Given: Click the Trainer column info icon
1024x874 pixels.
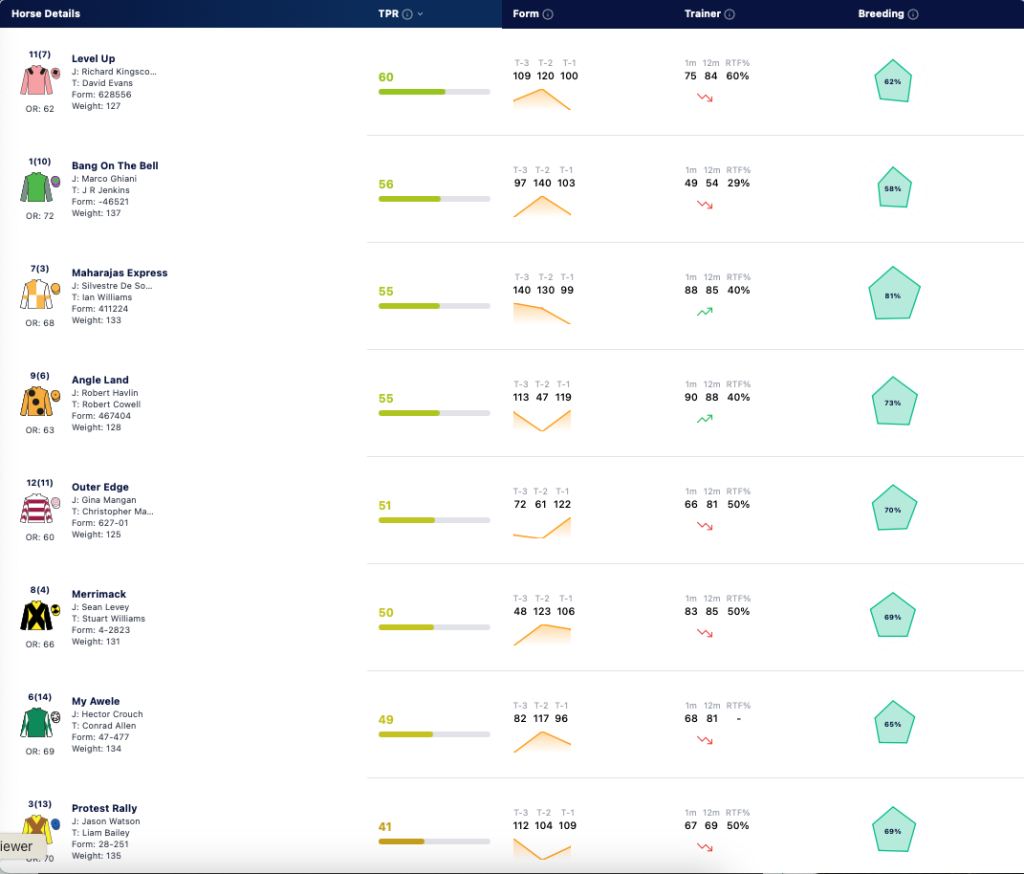Looking at the screenshot, I should point(729,14).
